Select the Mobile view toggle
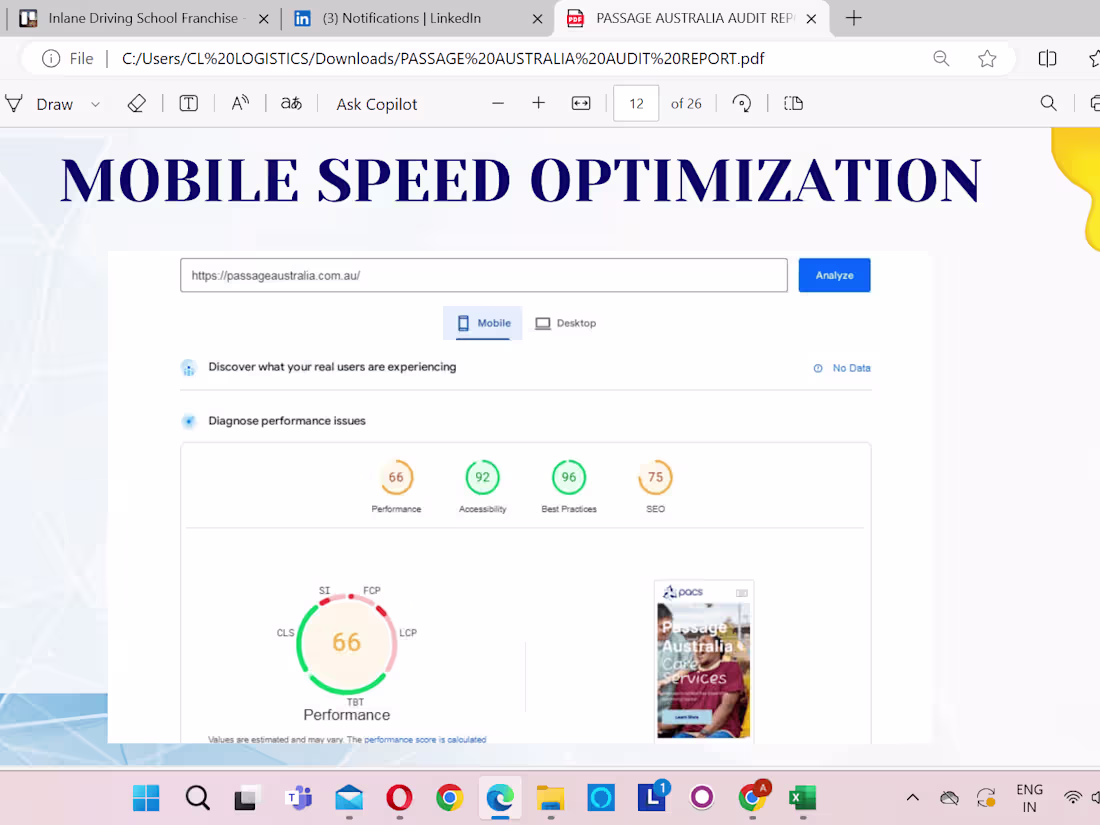This screenshot has width=1100, height=825. pos(482,323)
